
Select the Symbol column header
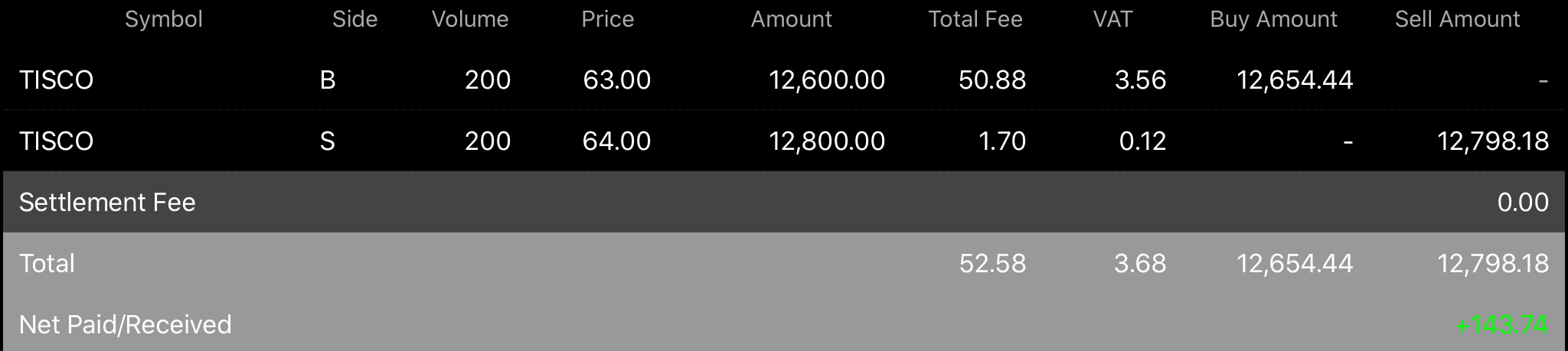(x=164, y=19)
